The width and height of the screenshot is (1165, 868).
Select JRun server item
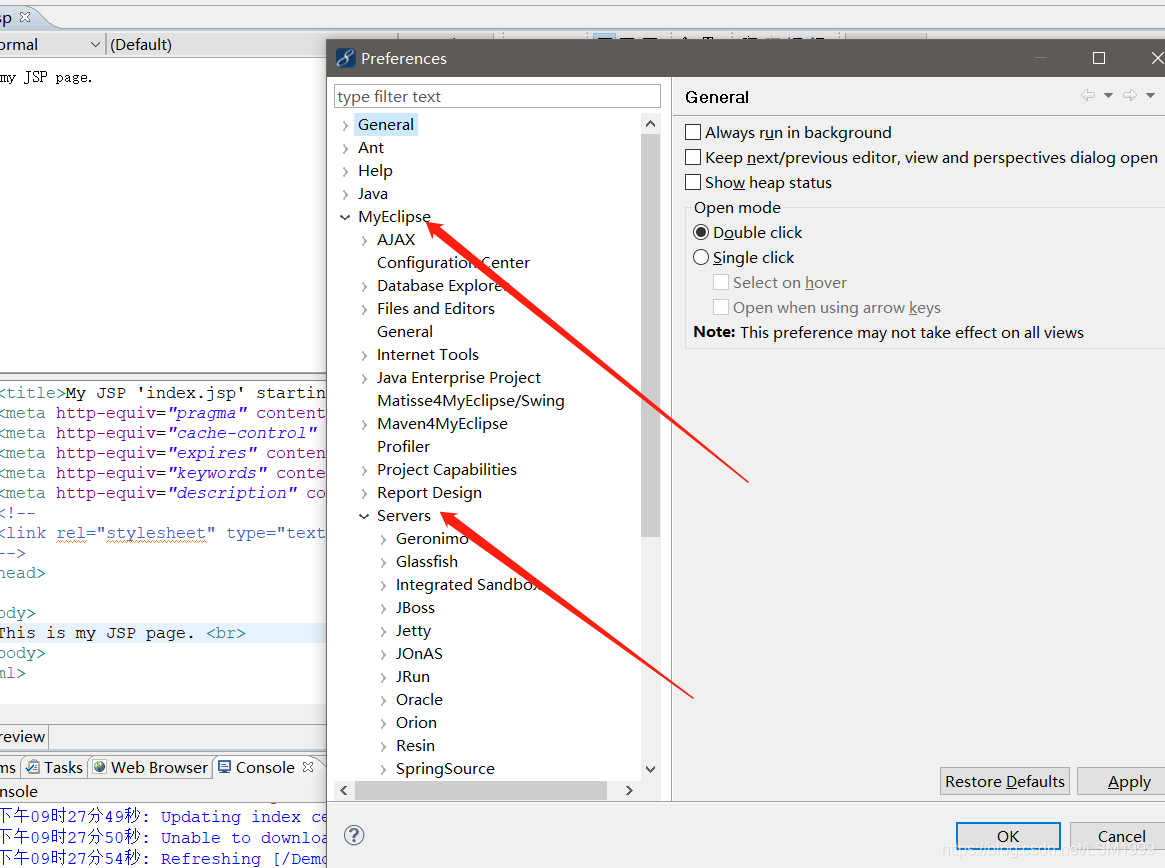[x=412, y=677]
